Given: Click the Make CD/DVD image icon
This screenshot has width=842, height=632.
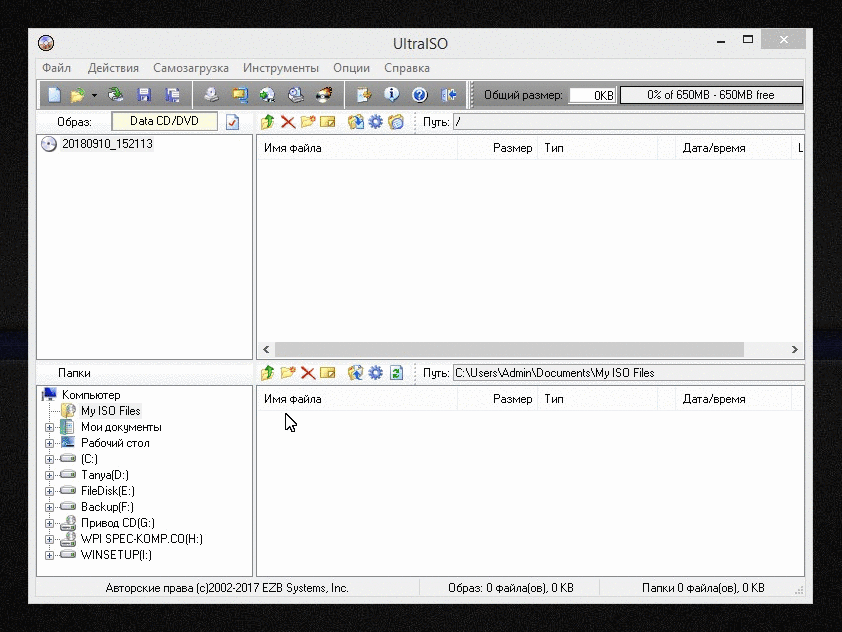Looking at the screenshot, I should 211,95.
